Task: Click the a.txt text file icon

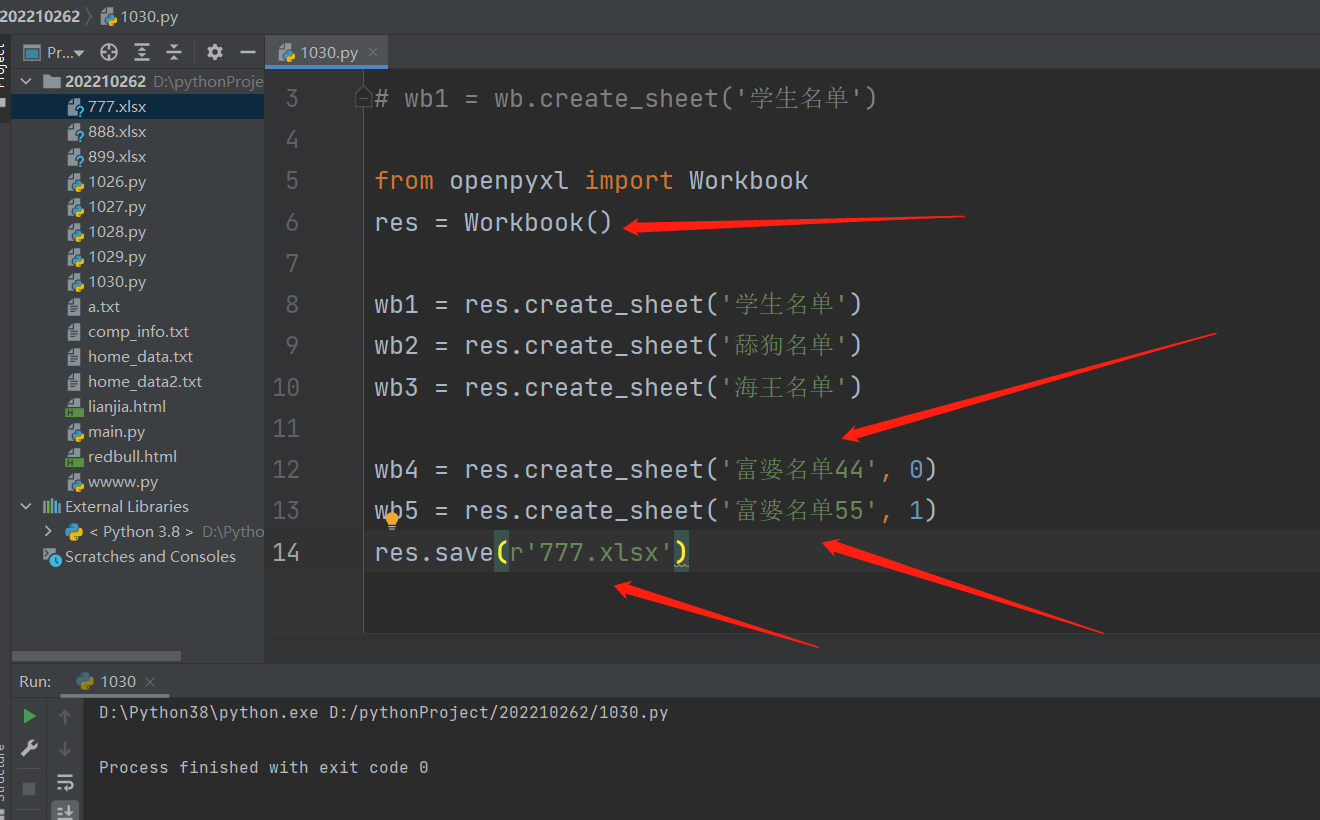Action: point(75,307)
